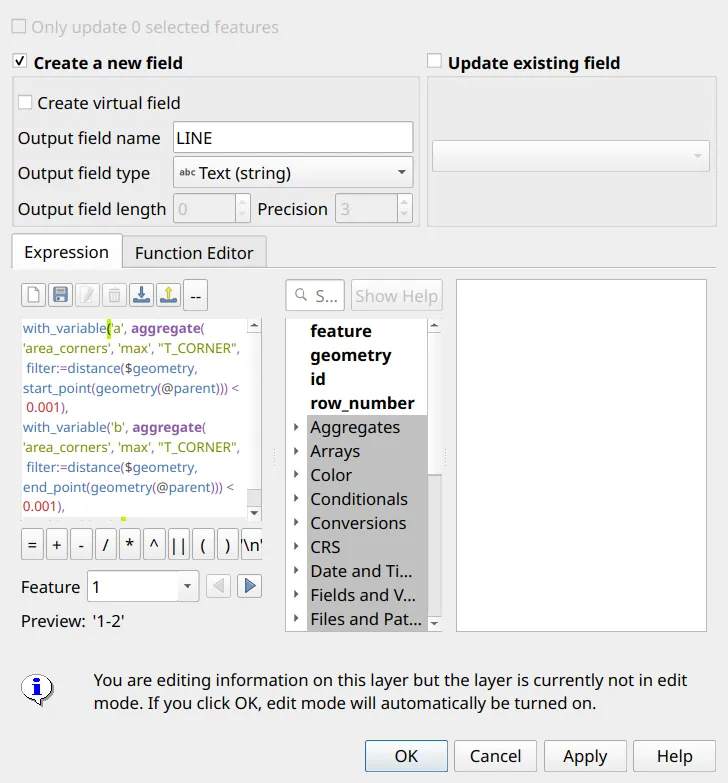Viewport: 728px width, 783px height.
Task: Click expression editor scrollbar down arrow
Action: [x=254, y=513]
